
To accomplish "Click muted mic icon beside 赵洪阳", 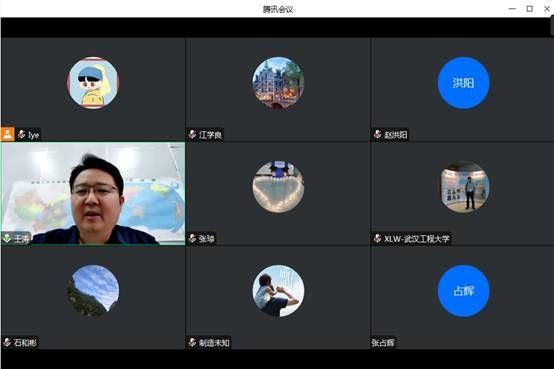I will coord(377,134).
